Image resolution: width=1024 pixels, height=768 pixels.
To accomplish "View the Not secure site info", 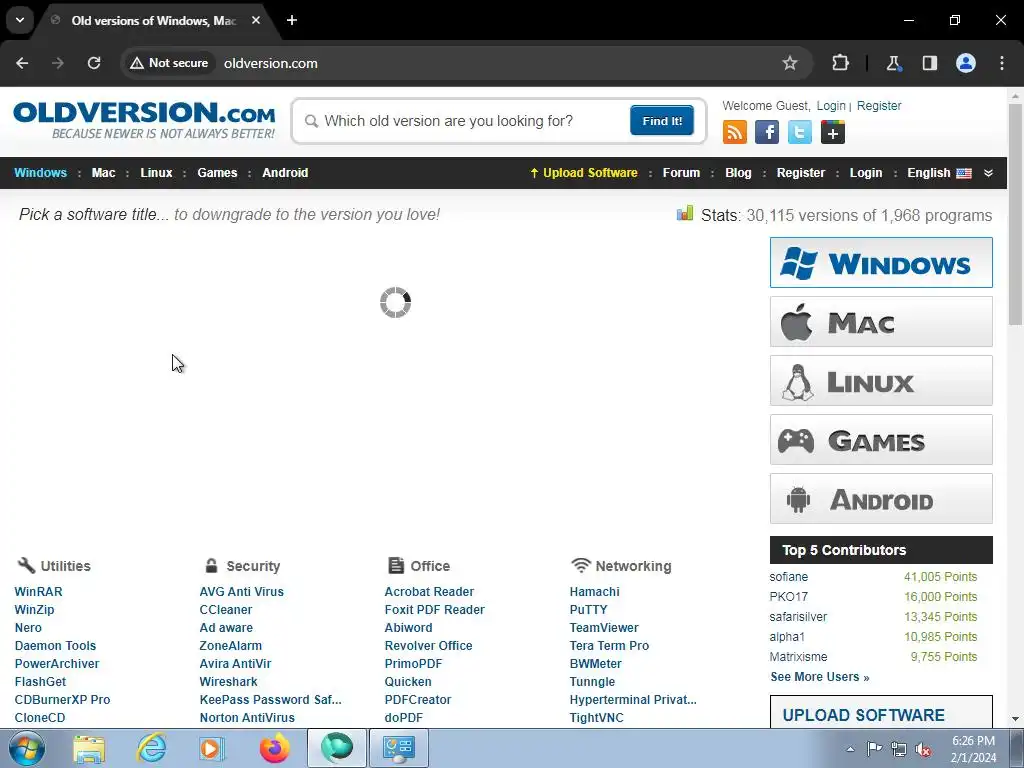I will tap(169, 63).
